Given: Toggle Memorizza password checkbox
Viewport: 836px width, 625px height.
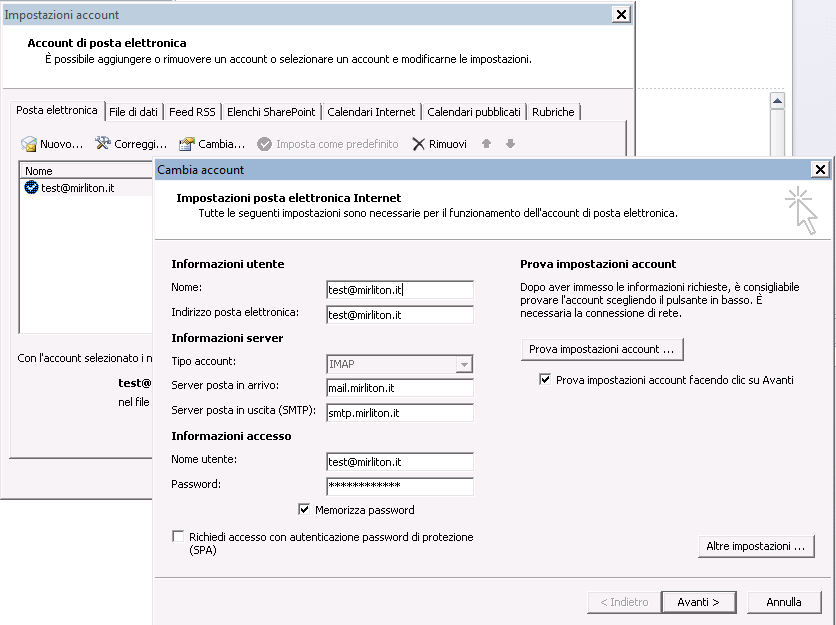Looking at the screenshot, I should coord(304,509).
